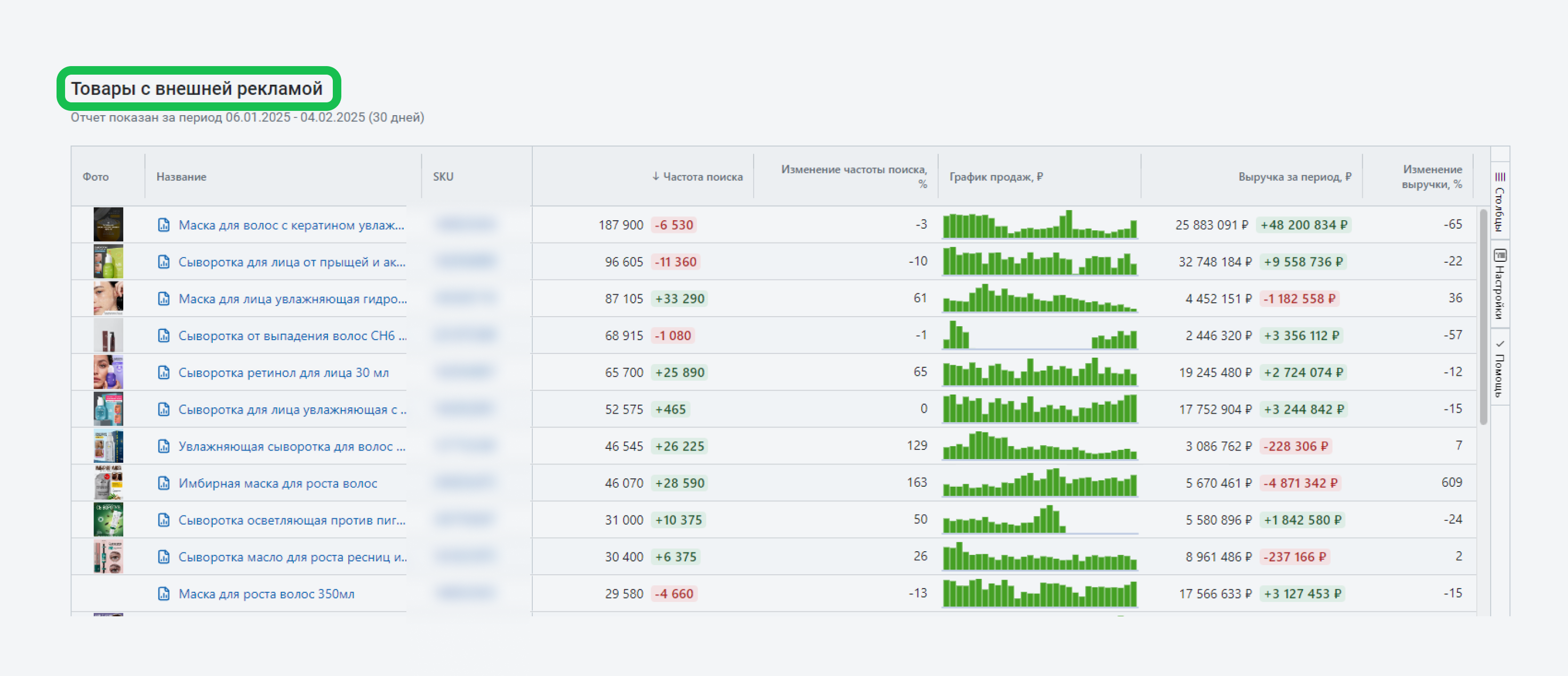Click the Название column header
Screen dimensions: 1568x676
pos(181,177)
